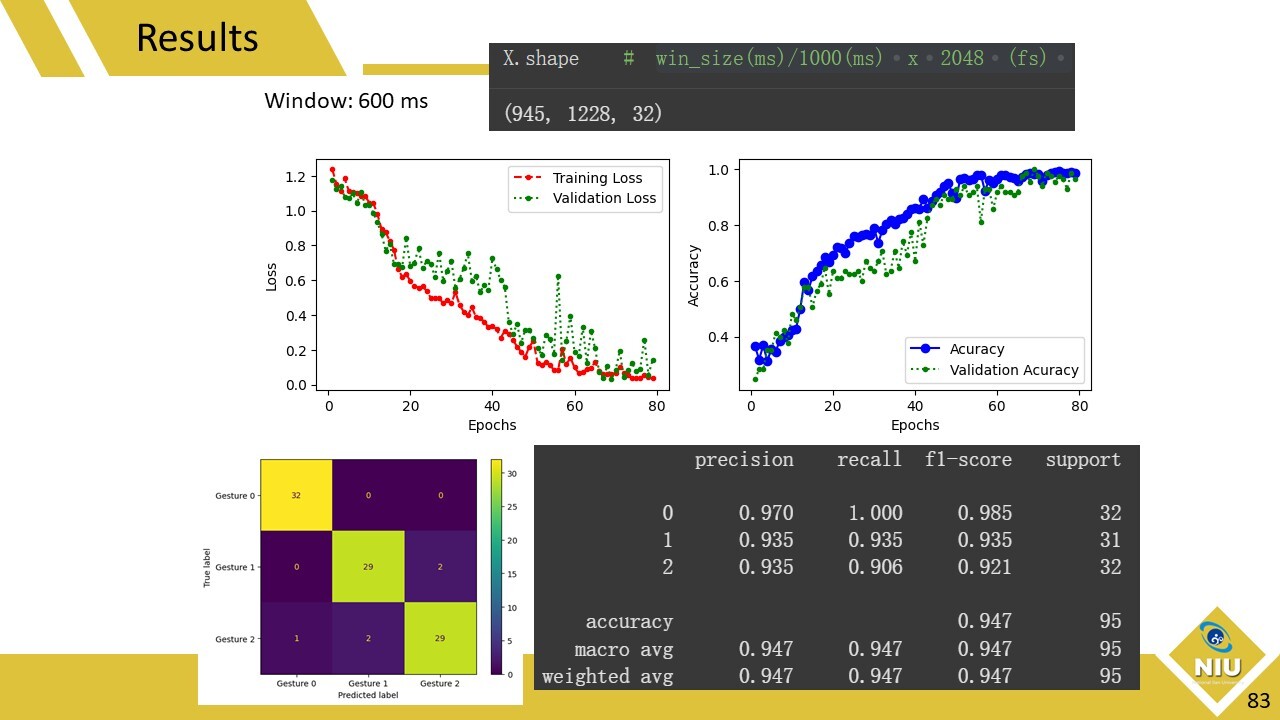The height and width of the screenshot is (720, 1280).
Task: Click the Window: 600 ms text
Action: 346,101
